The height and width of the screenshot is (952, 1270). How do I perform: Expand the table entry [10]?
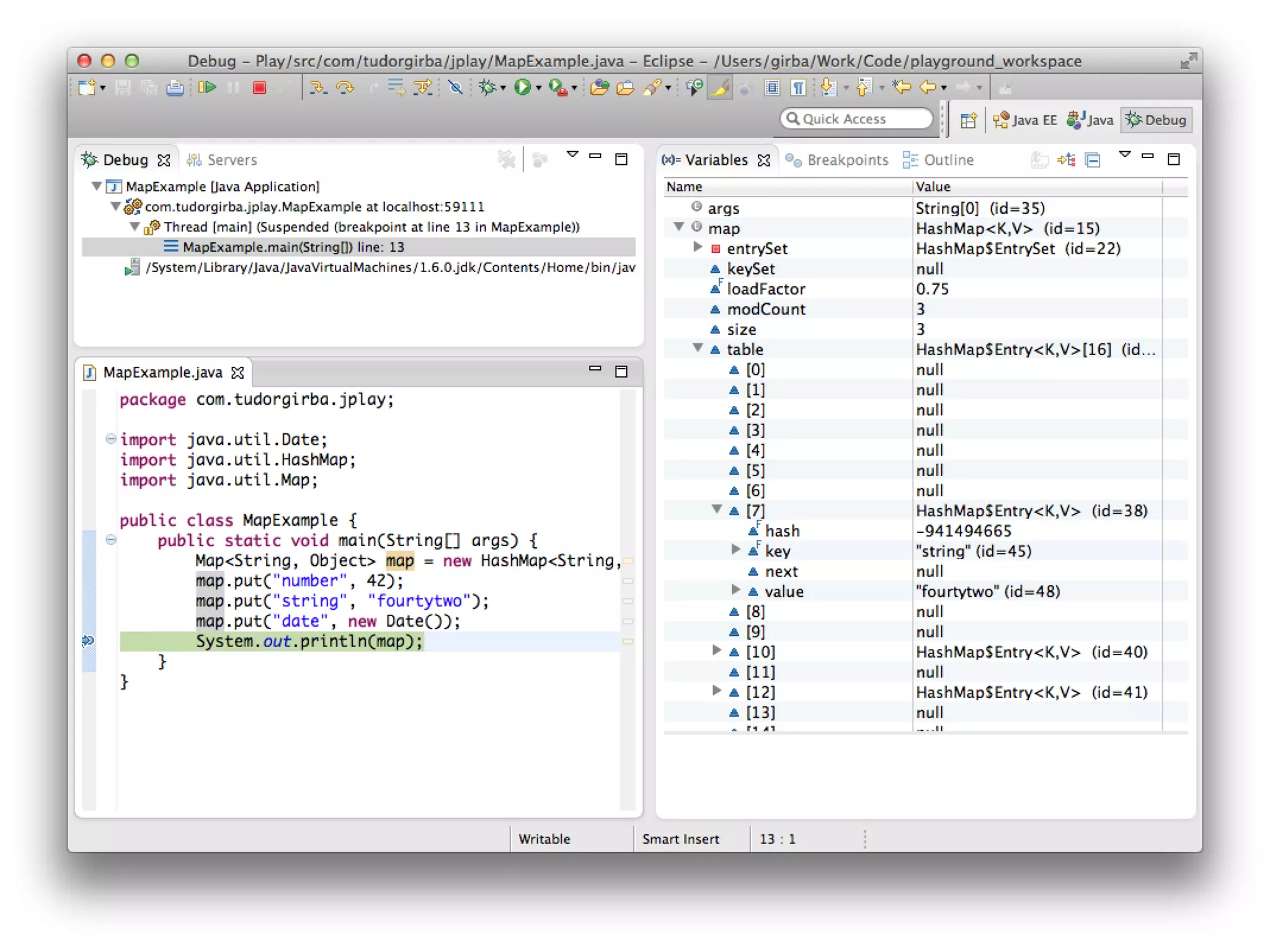[716, 651]
